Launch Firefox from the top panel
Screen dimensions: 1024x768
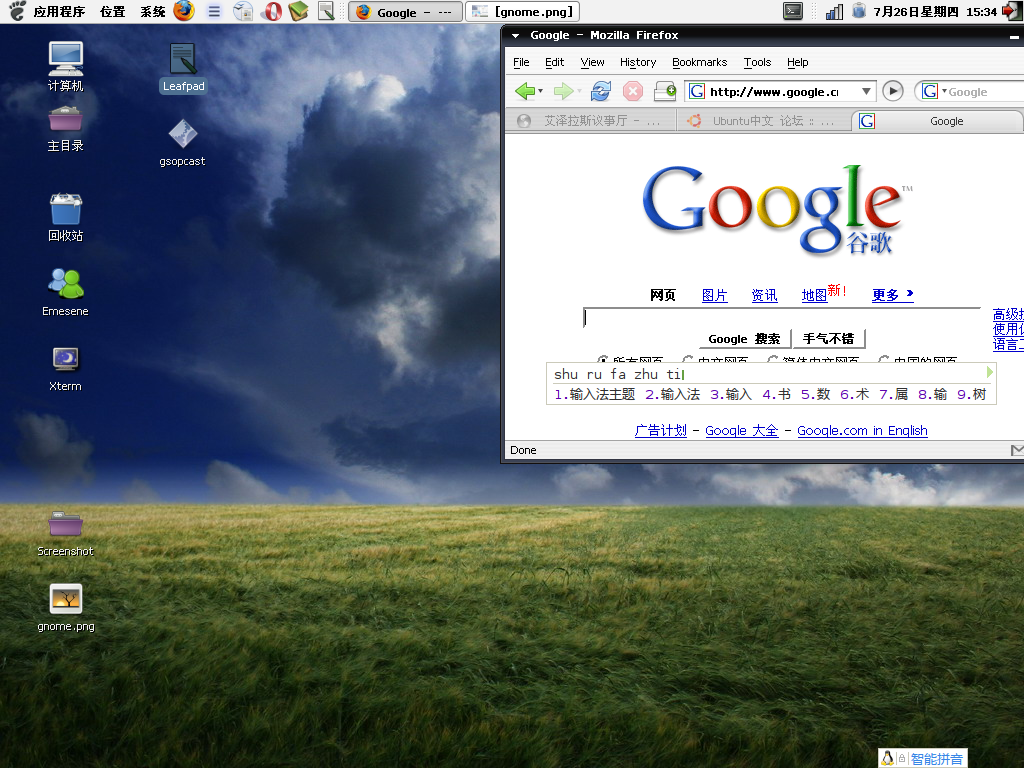point(184,11)
